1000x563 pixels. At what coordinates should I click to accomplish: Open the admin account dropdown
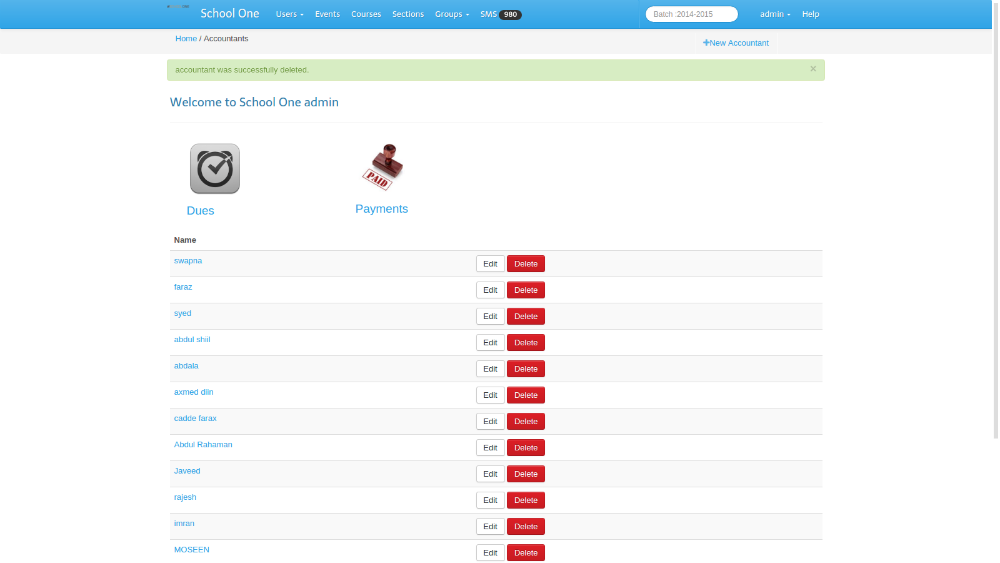pos(775,15)
